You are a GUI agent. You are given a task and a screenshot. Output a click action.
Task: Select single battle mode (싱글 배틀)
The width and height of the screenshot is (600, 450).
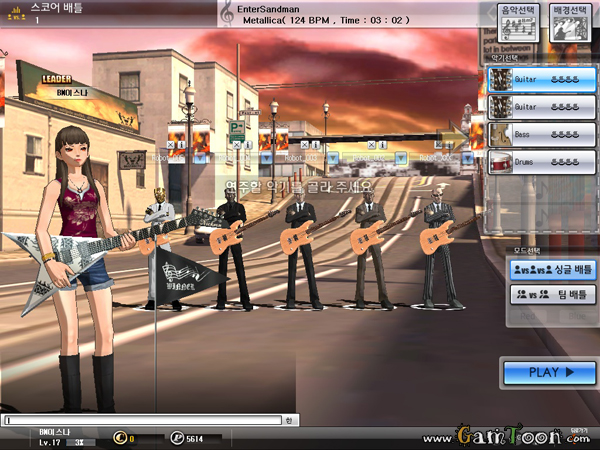(x=551, y=269)
